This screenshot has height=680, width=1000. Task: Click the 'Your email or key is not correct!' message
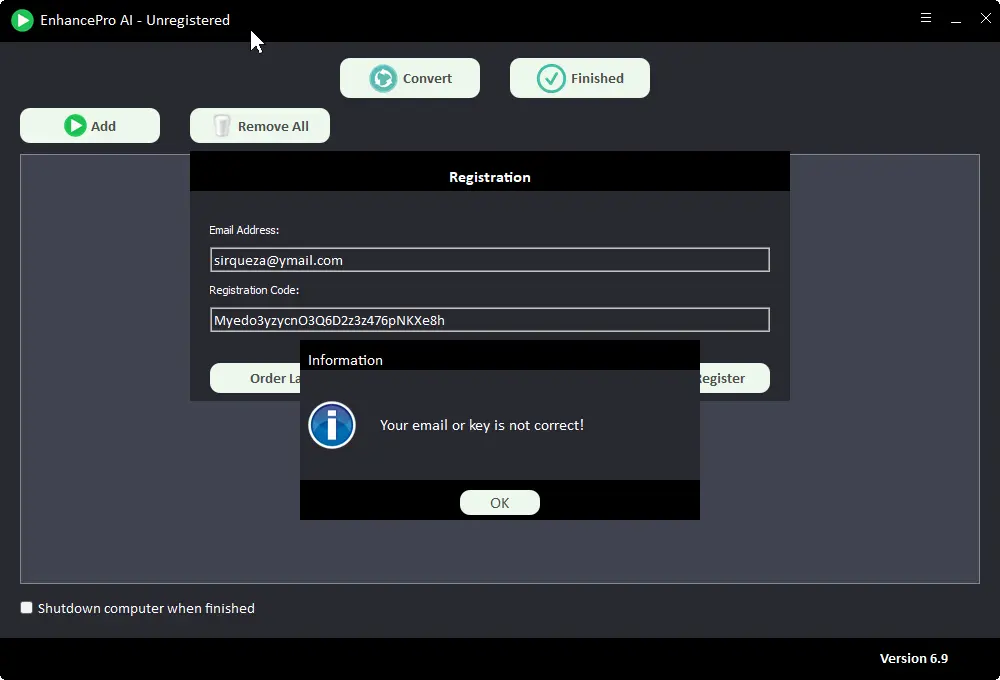(x=482, y=425)
